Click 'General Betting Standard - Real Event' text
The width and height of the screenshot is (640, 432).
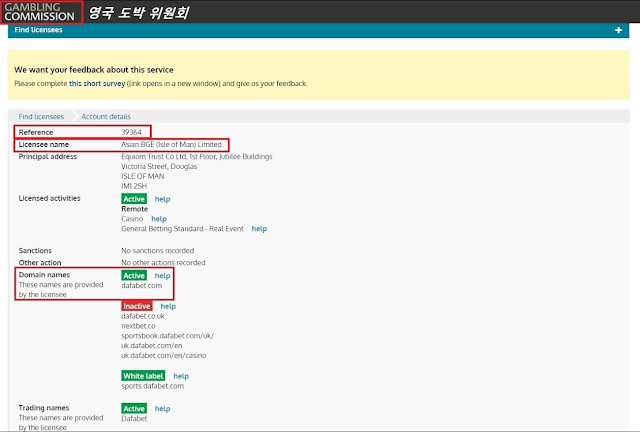coord(182,229)
